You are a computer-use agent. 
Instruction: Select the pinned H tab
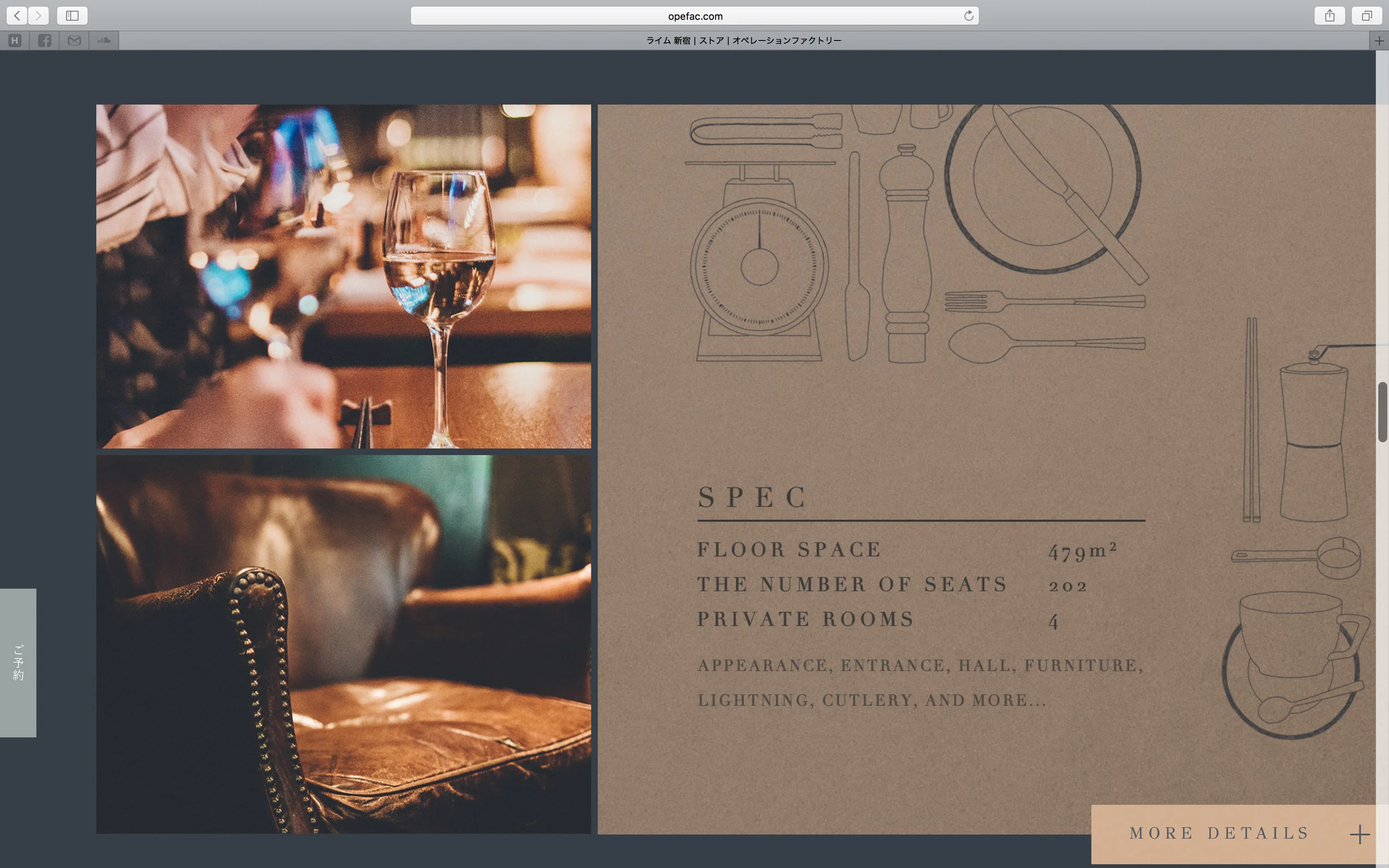click(15, 41)
